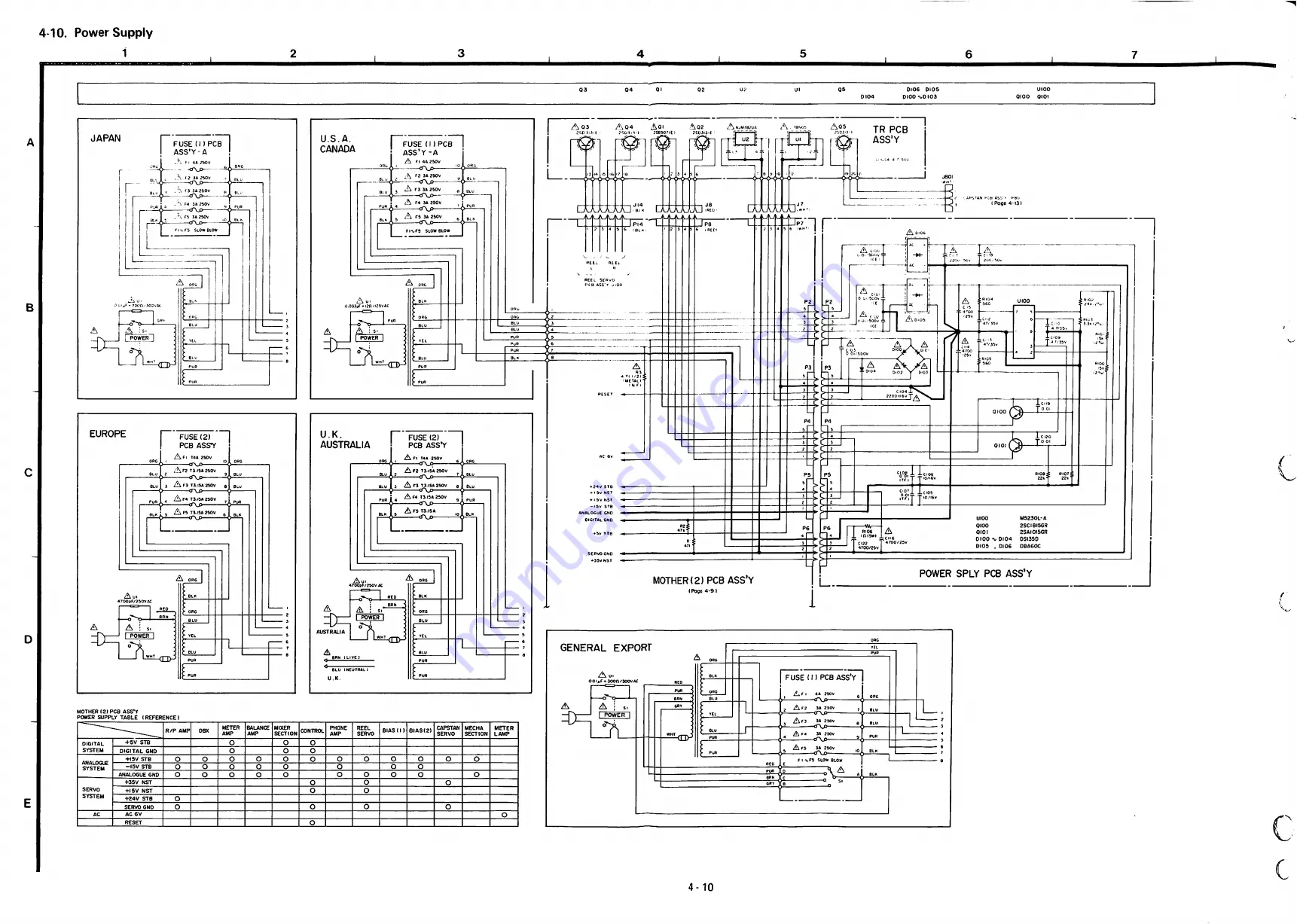Click the 'BIAS (1)' table column header
The width and height of the screenshot is (1297, 924).
(393, 731)
